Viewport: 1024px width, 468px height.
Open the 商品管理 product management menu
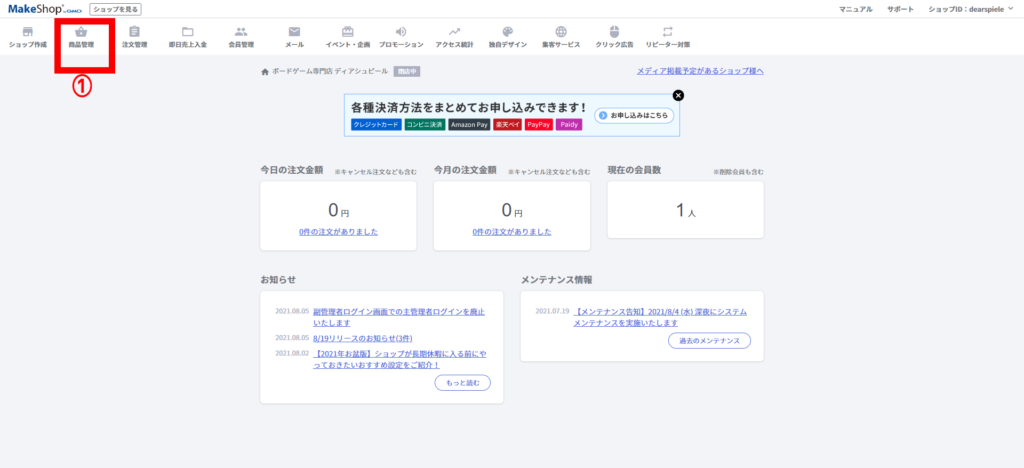click(81, 37)
